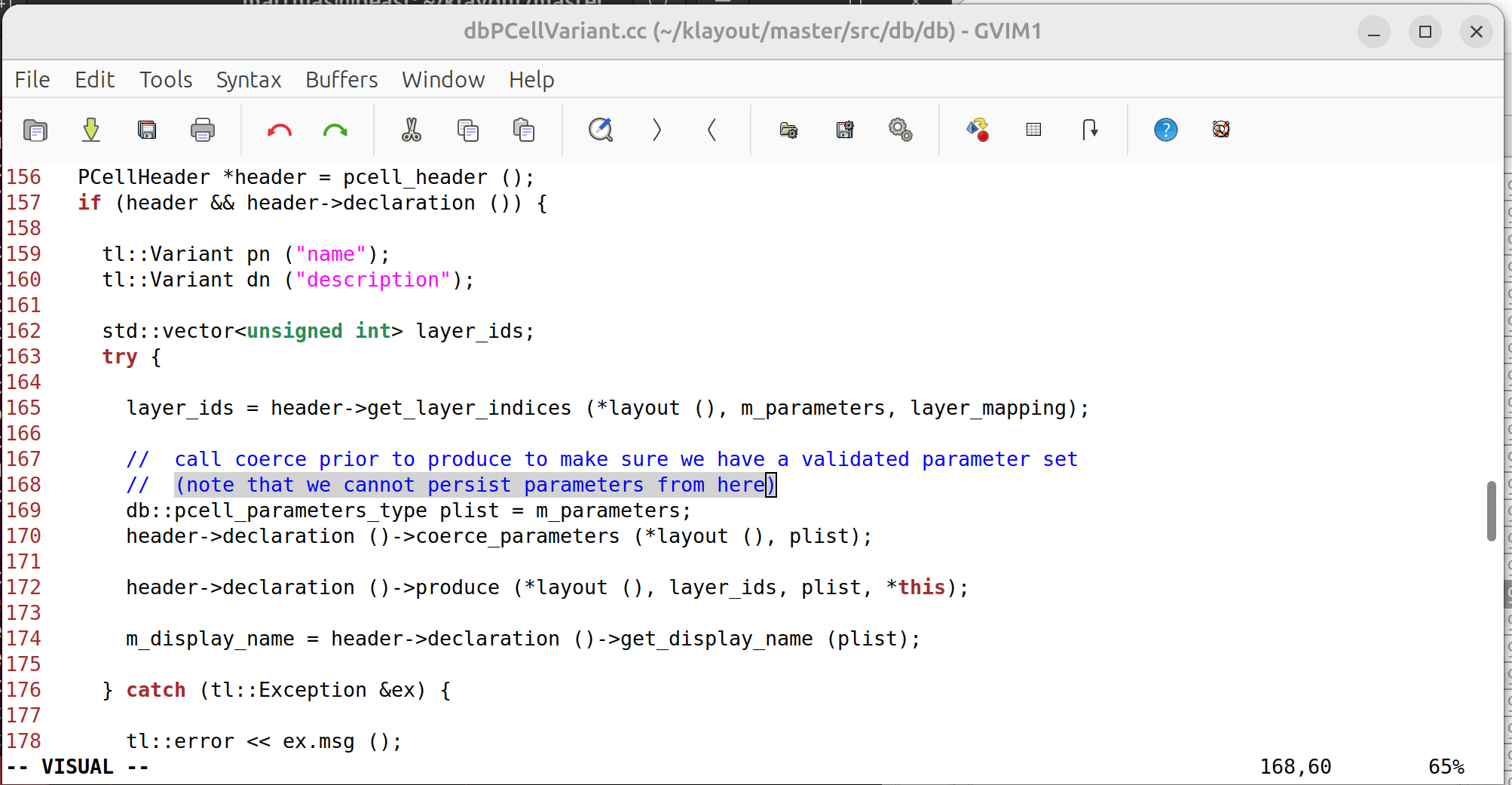Screen dimensions: 1512x785
Task: Click the vertical scrollbar thumb on the right
Action: click(1491, 511)
